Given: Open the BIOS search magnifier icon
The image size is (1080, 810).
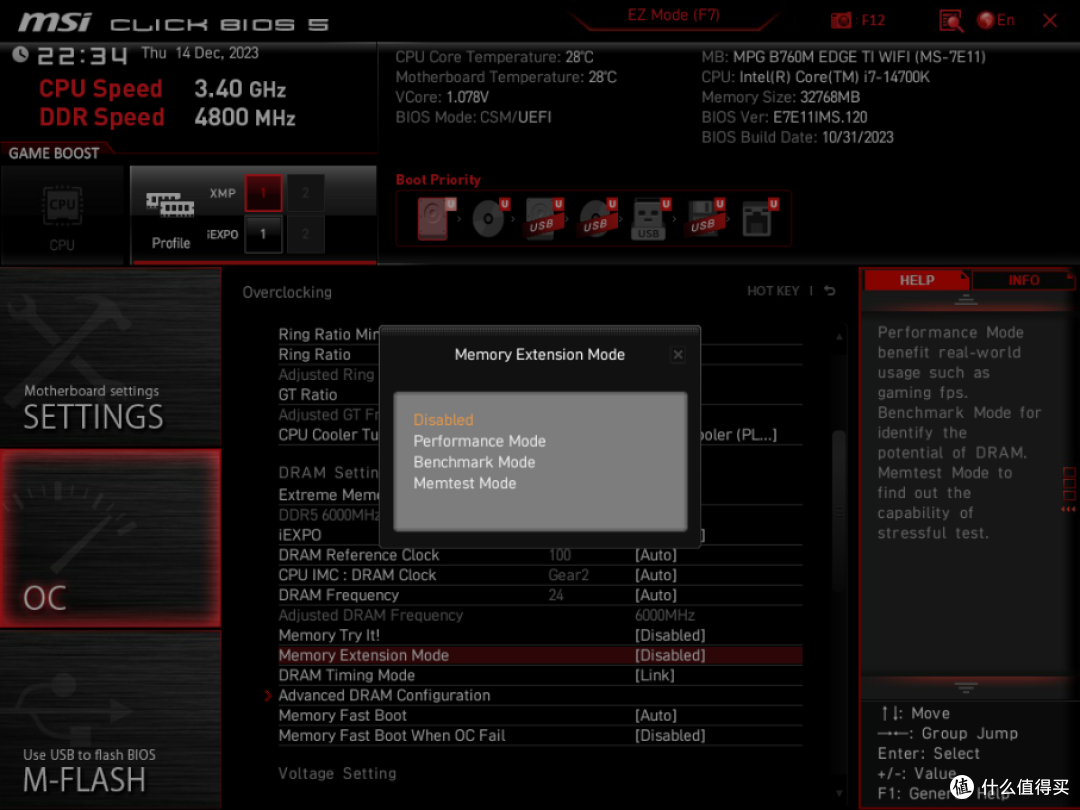Looking at the screenshot, I should 951,21.
